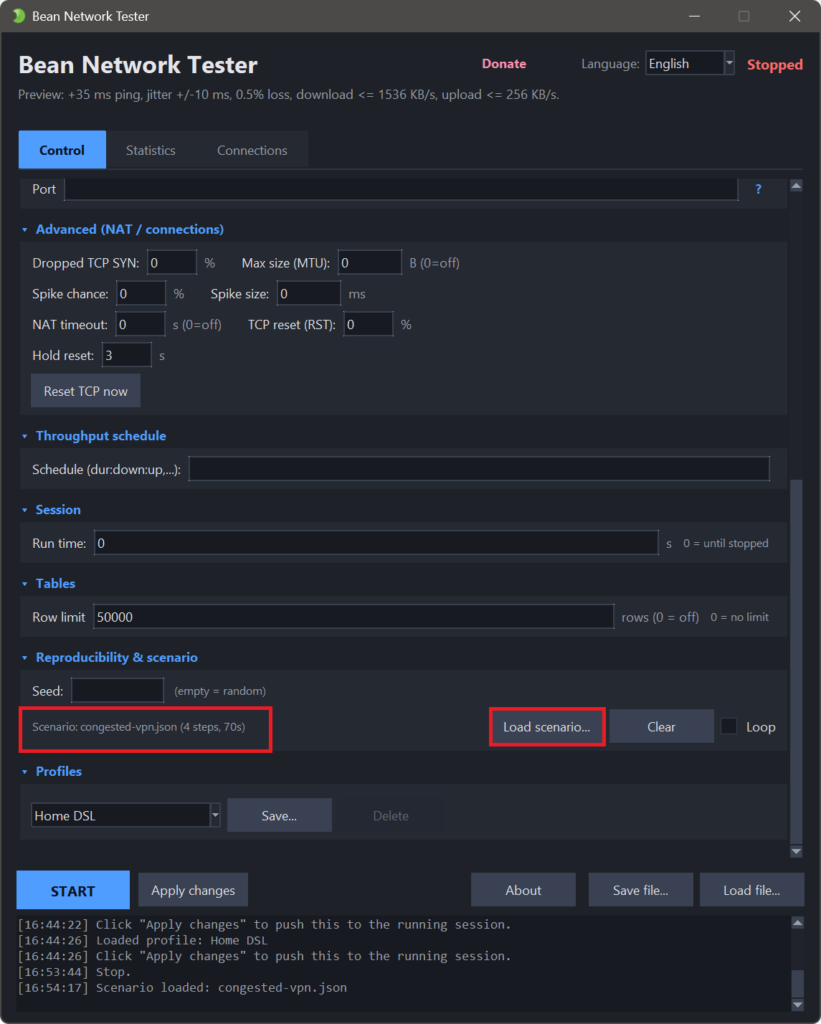Focus the Seed input field
This screenshot has height=1024, width=821.
(x=118, y=690)
